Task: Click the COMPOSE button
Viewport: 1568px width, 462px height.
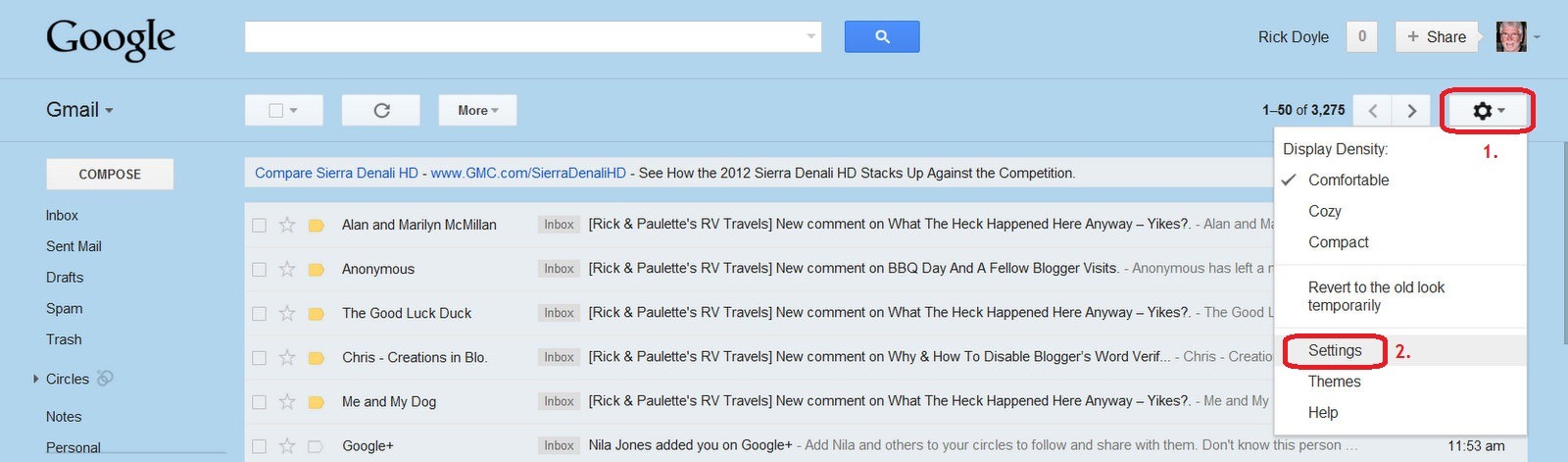Action: 110,174
